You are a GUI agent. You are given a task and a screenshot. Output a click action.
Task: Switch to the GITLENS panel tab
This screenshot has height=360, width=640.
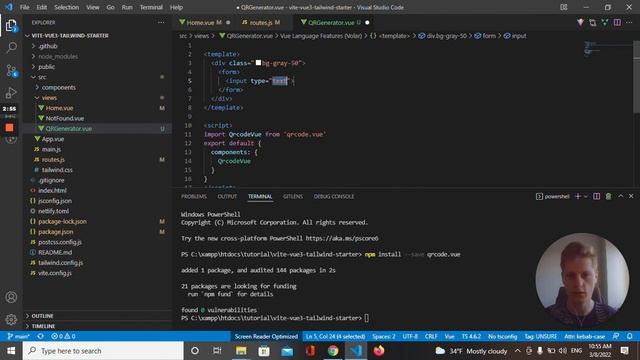(x=293, y=196)
